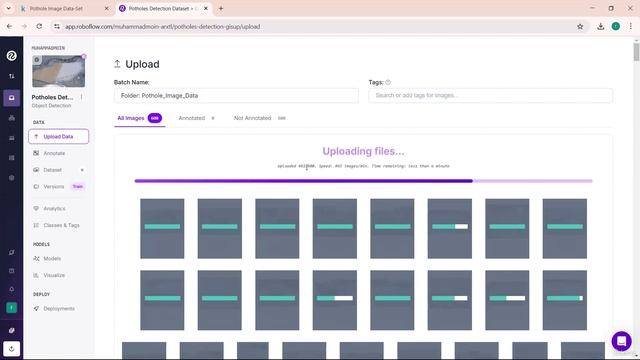The height and width of the screenshot is (360, 640).
Task: Click the upload icon at the bottom of the left rail
Action: [x=11, y=349]
